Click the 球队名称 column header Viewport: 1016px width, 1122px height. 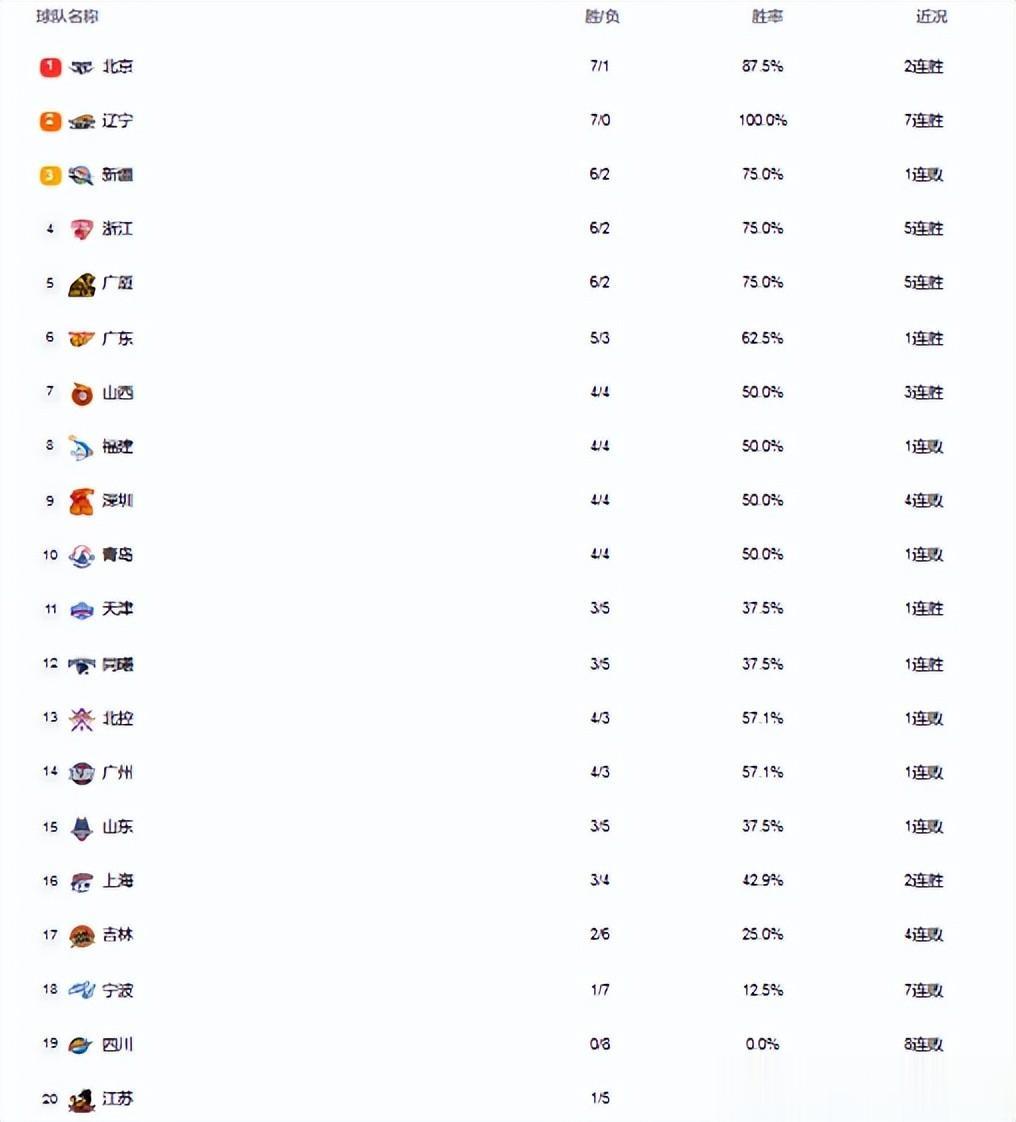click(x=67, y=16)
